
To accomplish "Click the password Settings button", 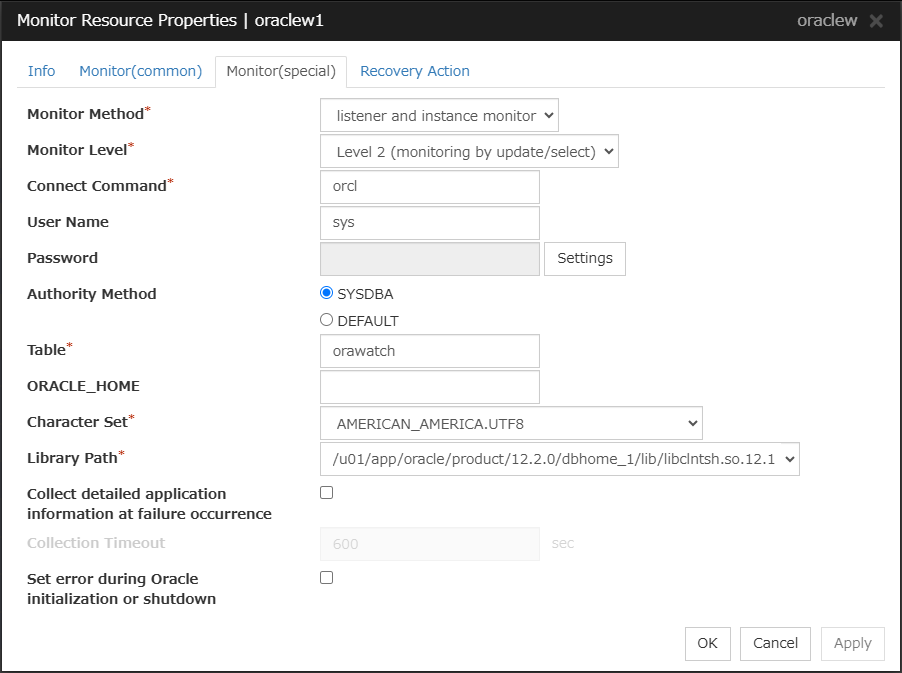I will click(x=584, y=258).
